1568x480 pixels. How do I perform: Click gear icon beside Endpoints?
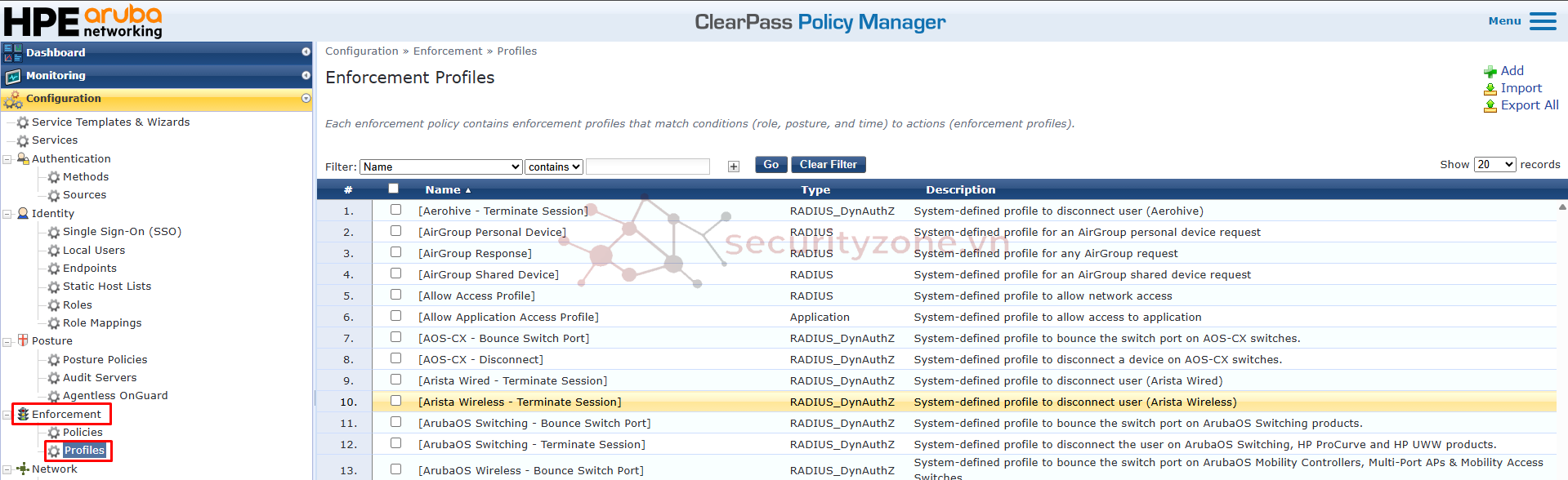(x=54, y=269)
